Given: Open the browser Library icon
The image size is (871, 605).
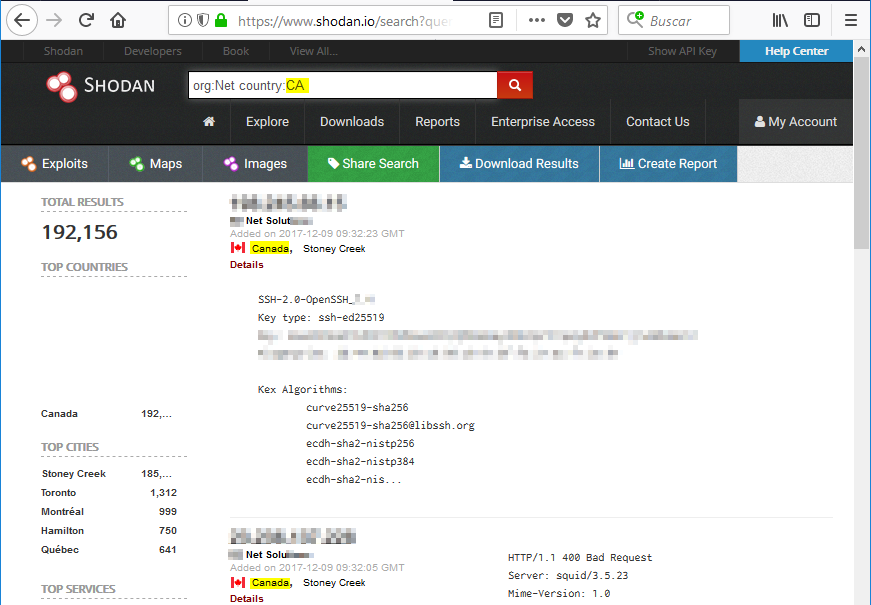Looking at the screenshot, I should coord(782,20).
